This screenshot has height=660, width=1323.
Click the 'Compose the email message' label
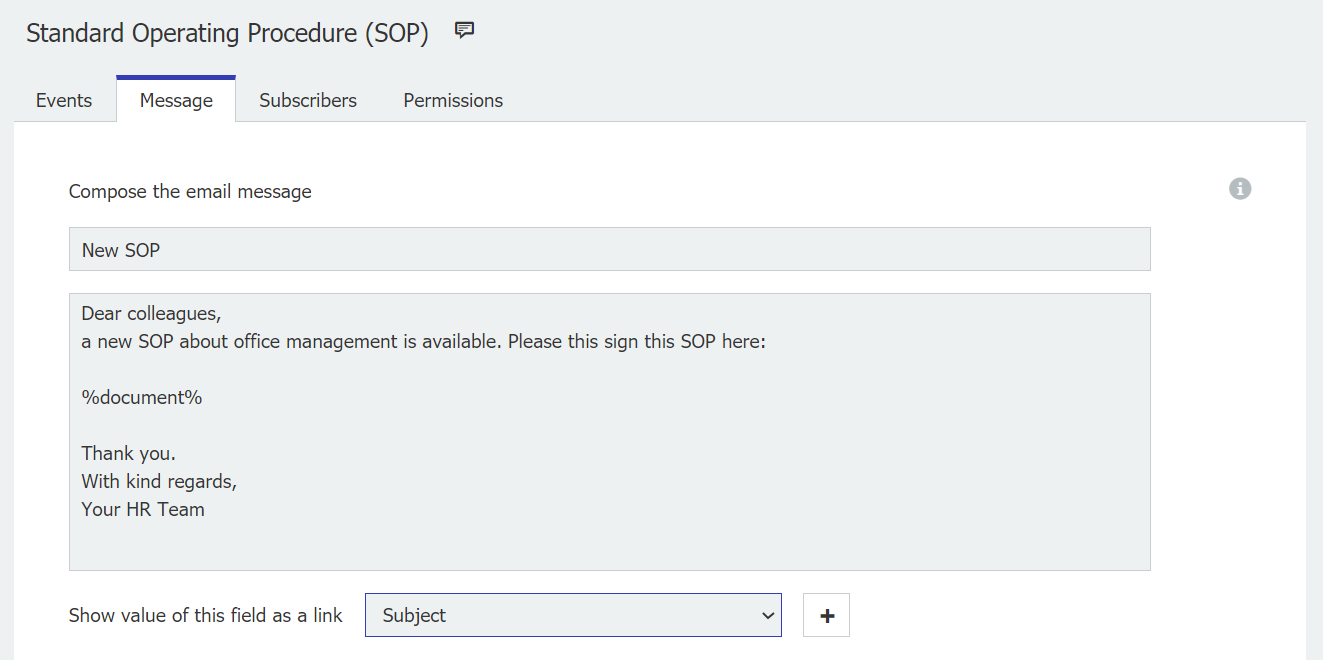(x=189, y=191)
